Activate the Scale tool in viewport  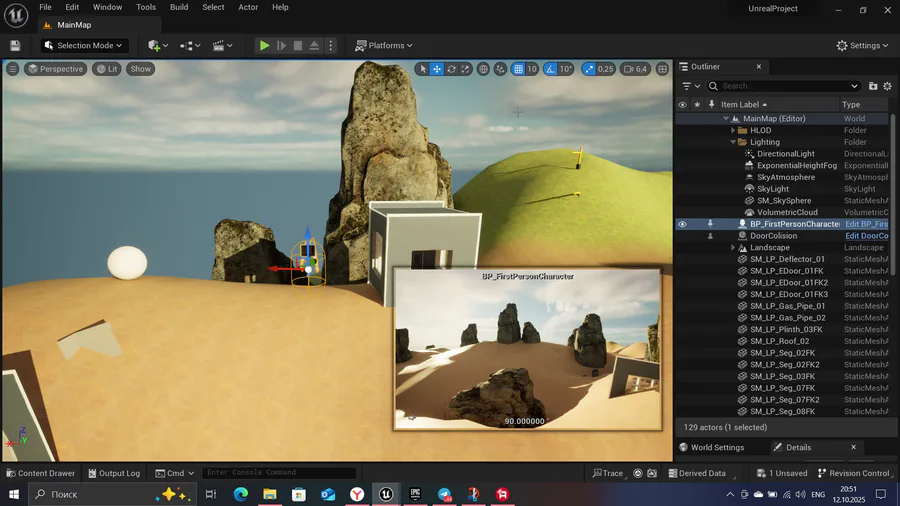(x=465, y=69)
